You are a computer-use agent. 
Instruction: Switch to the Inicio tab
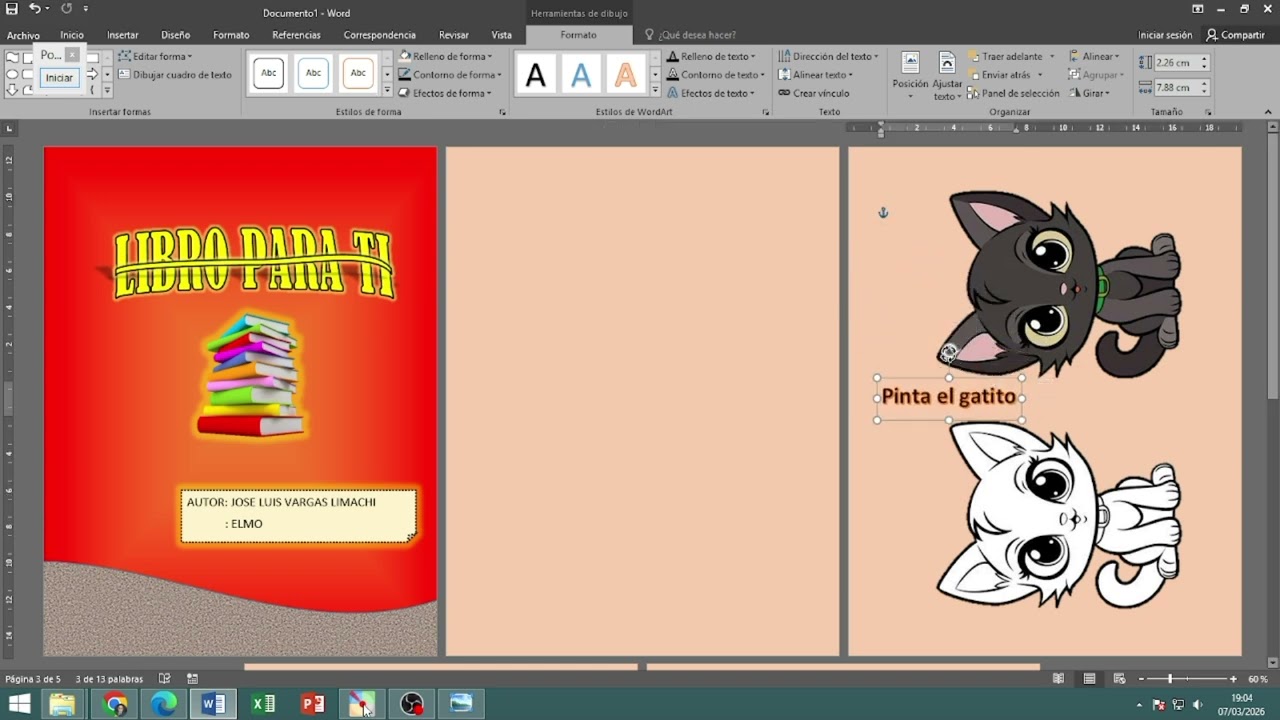(72, 35)
